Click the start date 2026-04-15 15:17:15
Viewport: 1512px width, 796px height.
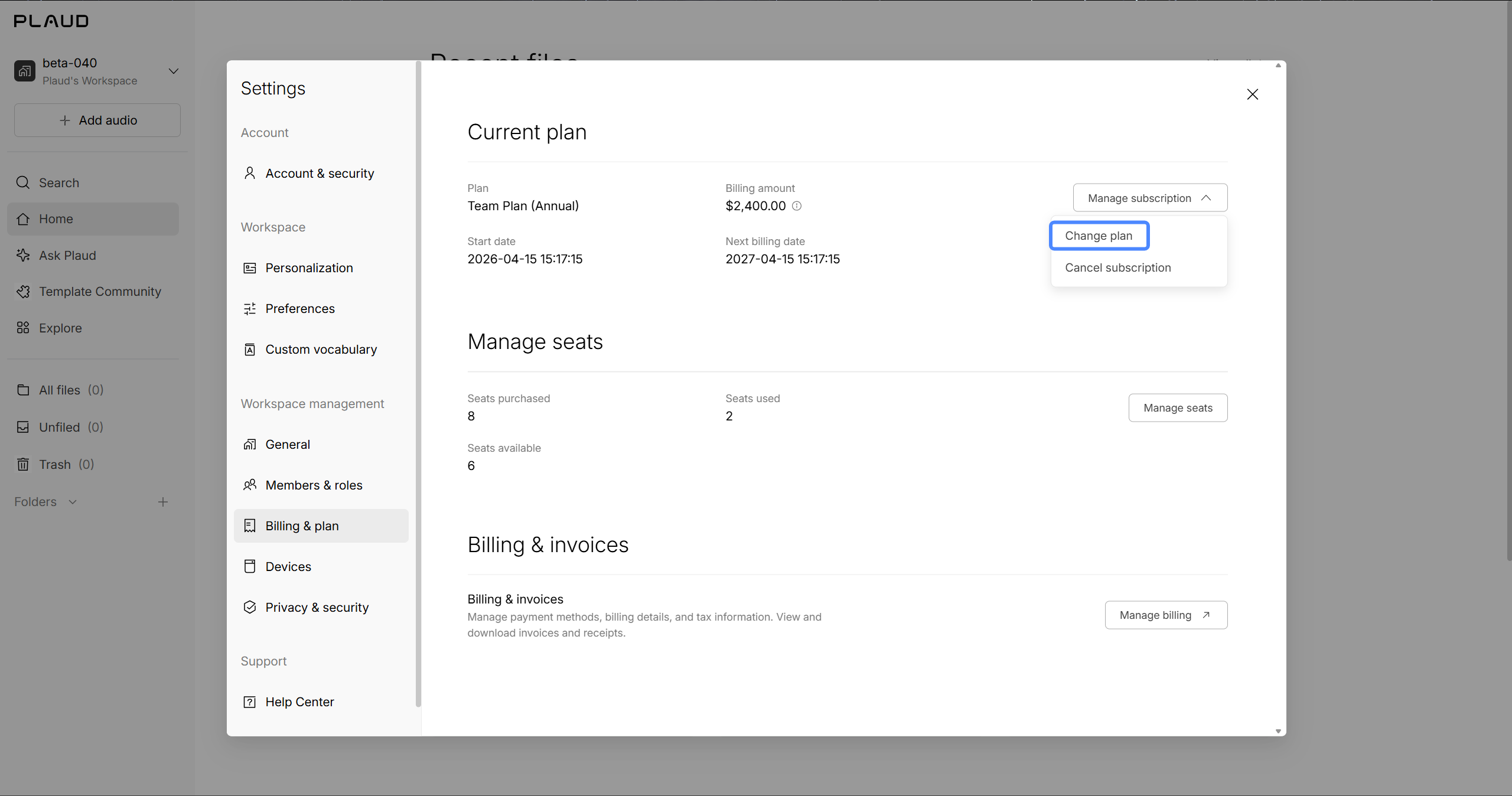[525, 259]
